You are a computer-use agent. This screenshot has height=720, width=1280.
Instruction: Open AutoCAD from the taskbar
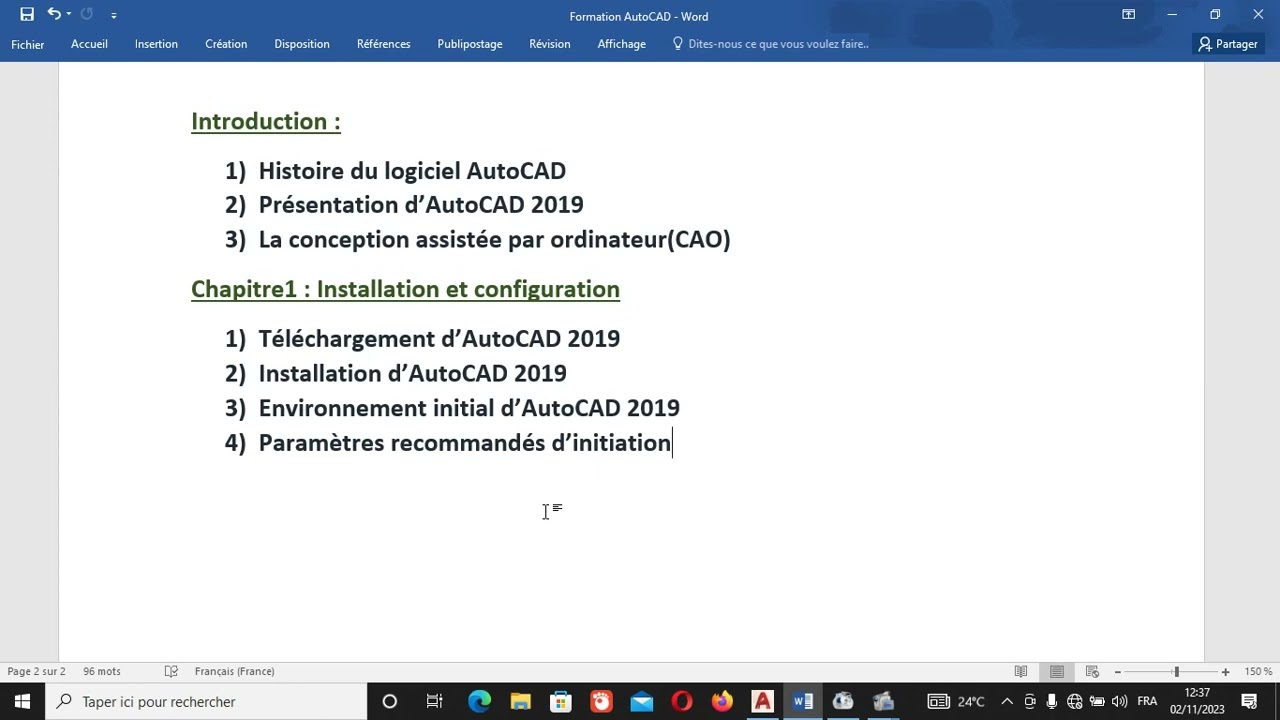coord(762,702)
